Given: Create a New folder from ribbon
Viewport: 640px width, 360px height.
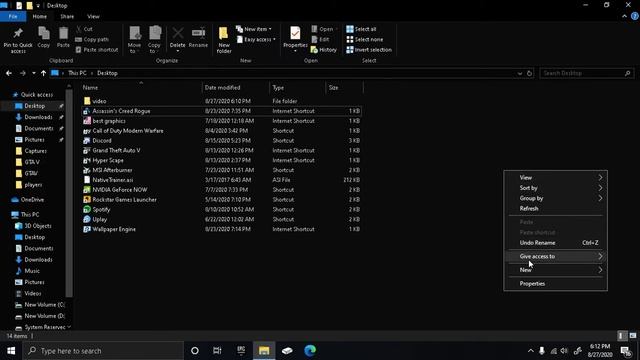Looking at the screenshot, I should click(224, 40).
